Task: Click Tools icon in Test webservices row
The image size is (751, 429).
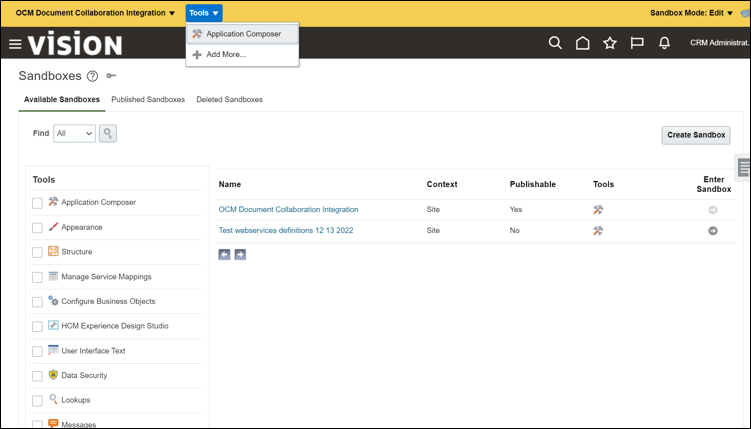Action: point(598,231)
